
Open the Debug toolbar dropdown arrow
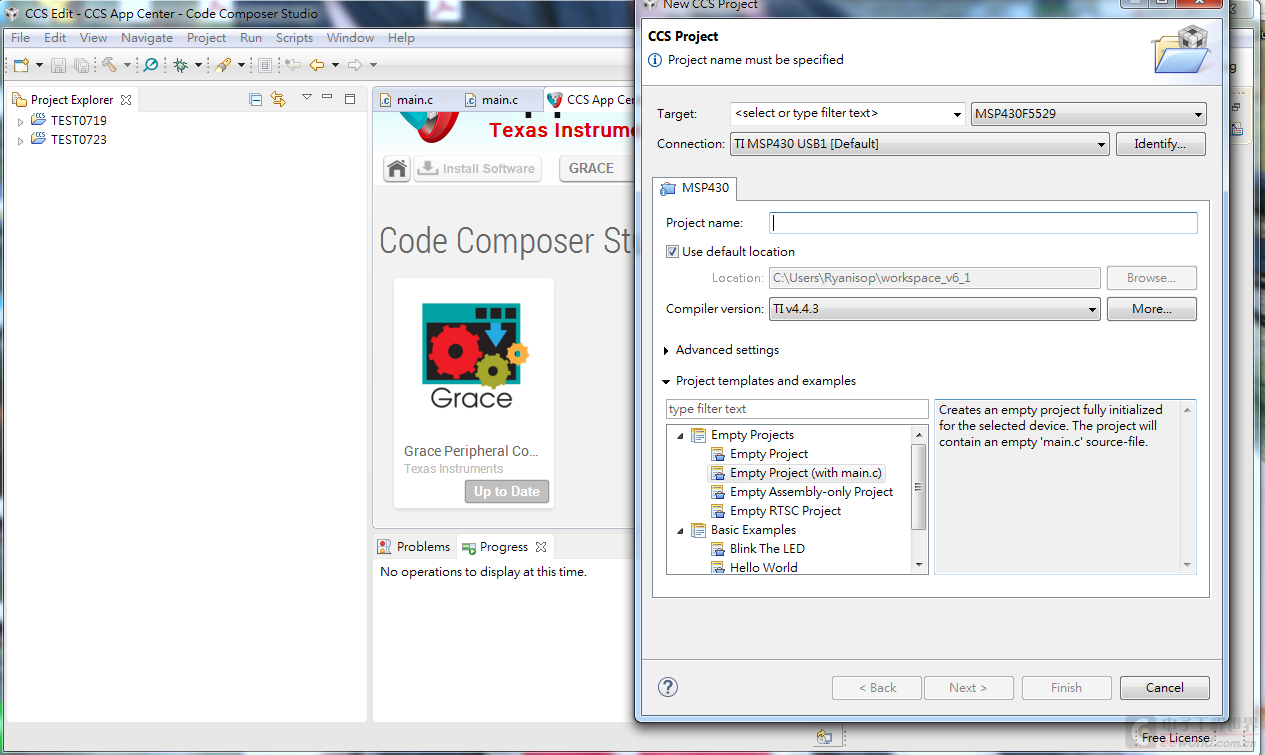click(x=198, y=65)
